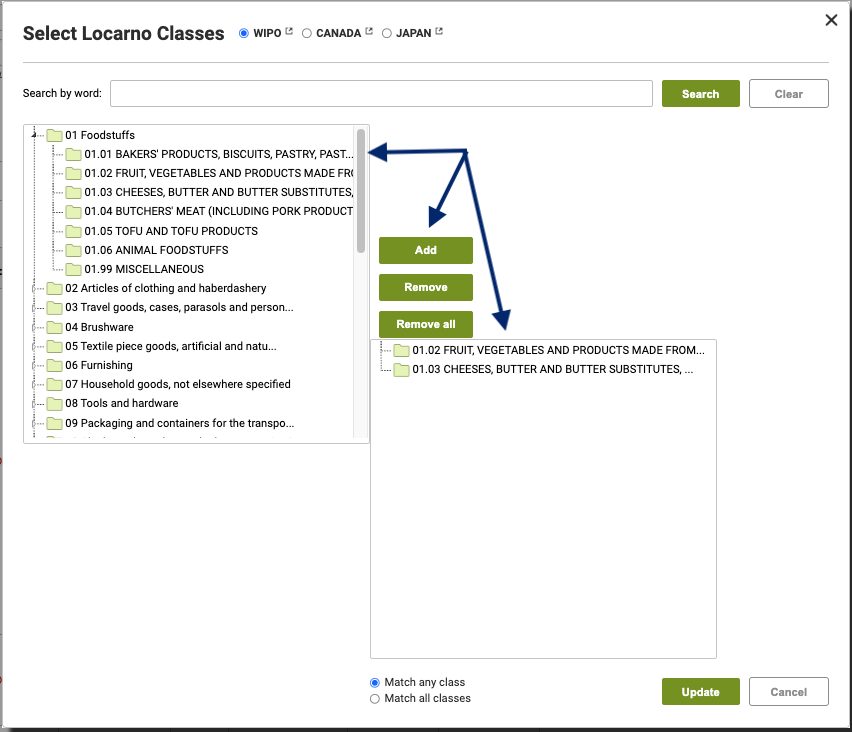This screenshot has height=732, width=852.
Task: Click folder icon of selected 01.02 Fruit class
Action: click(x=402, y=351)
